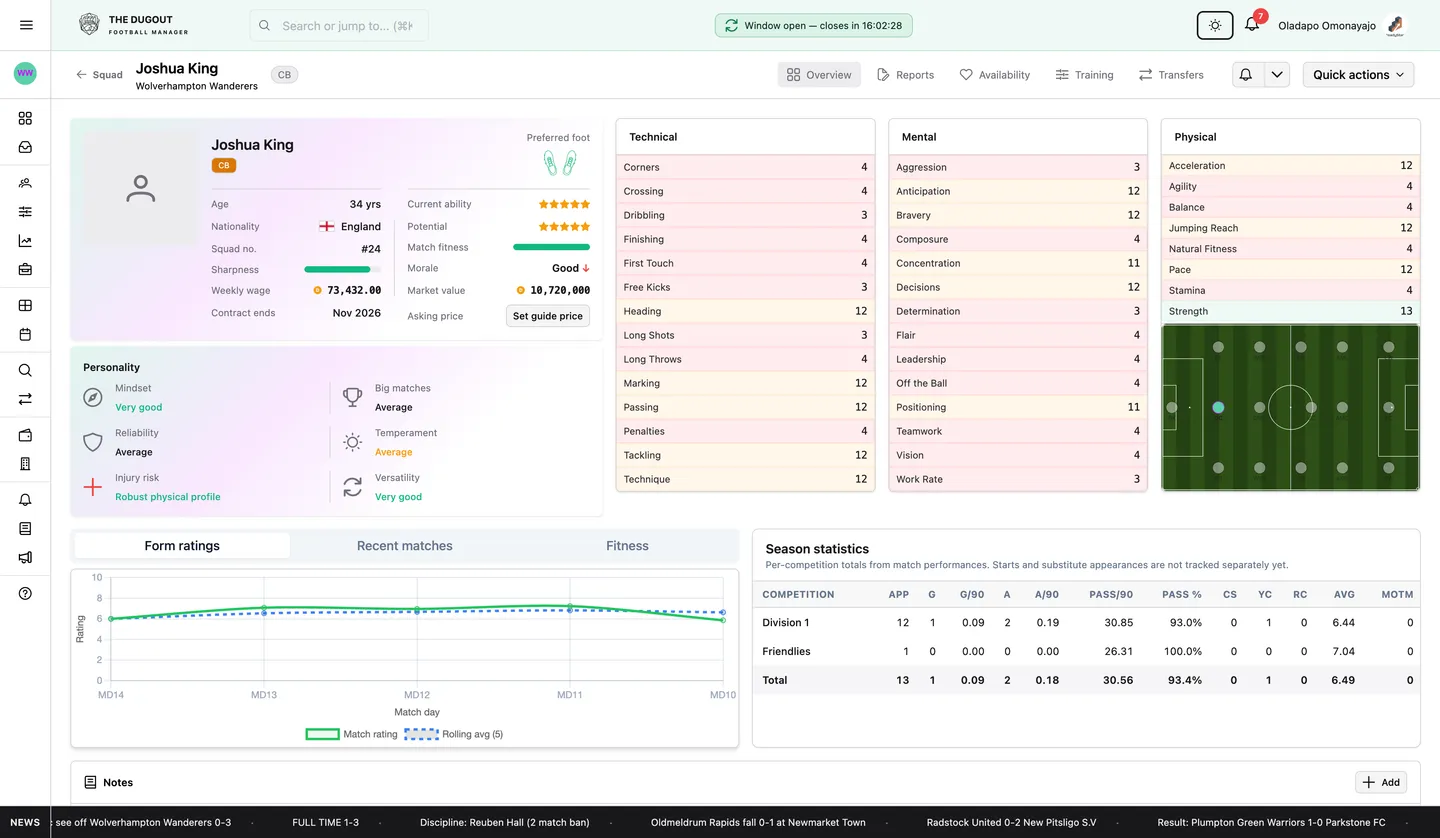1440x838 pixels.
Task: Toggle the light/dark theme button
Action: point(1215,25)
